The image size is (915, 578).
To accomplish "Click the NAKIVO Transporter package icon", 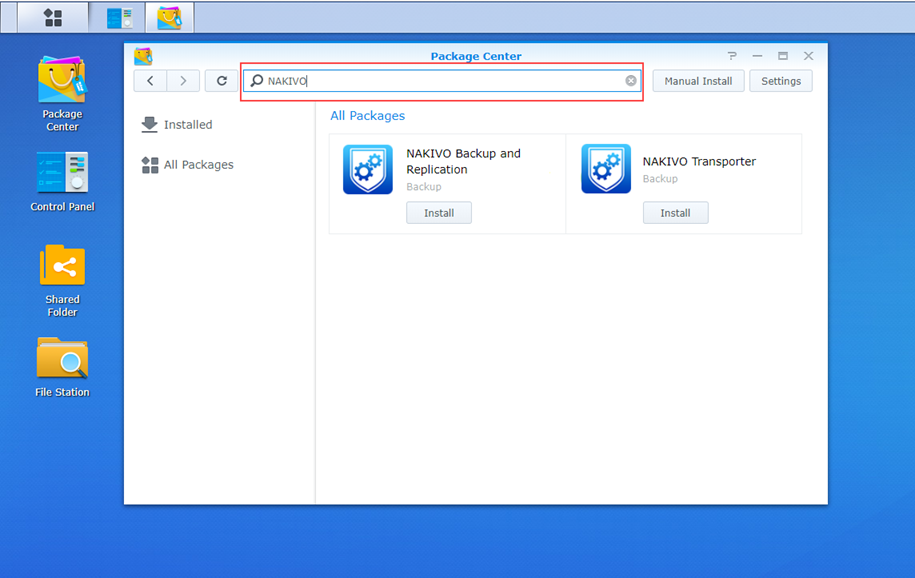I will pos(606,169).
